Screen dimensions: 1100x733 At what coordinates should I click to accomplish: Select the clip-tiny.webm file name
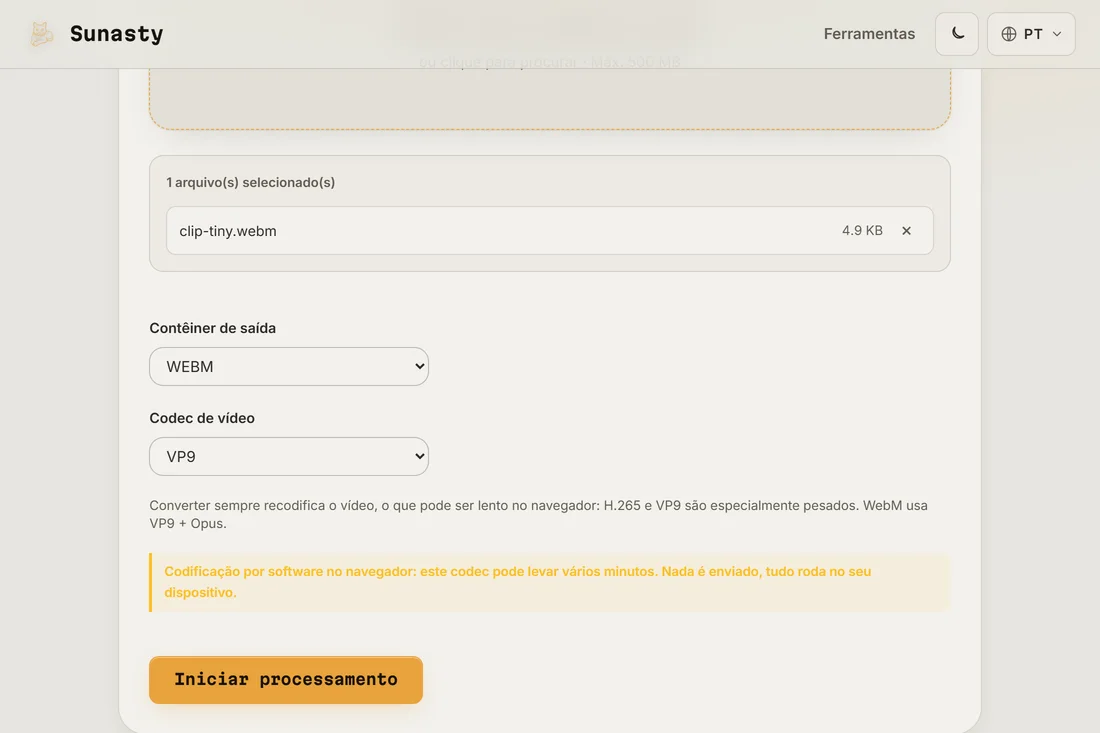click(x=228, y=231)
